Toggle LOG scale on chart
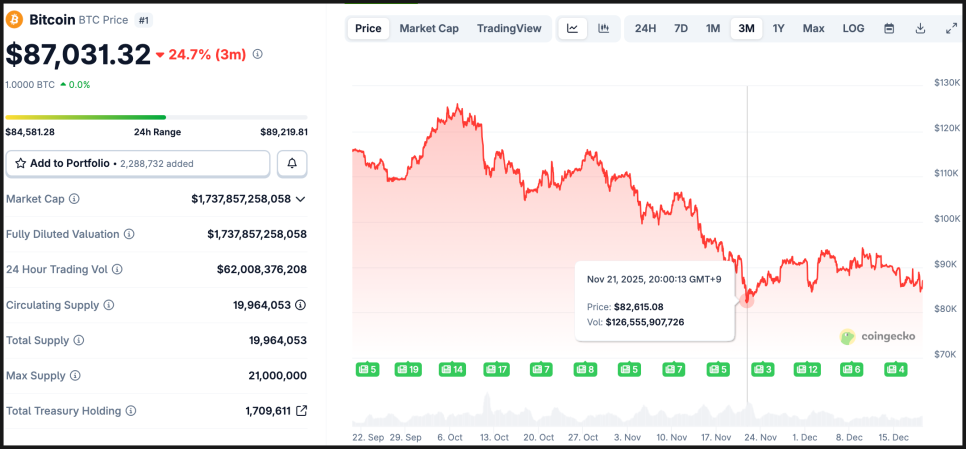Image resolution: width=966 pixels, height=449 pixels. point(853,28)
